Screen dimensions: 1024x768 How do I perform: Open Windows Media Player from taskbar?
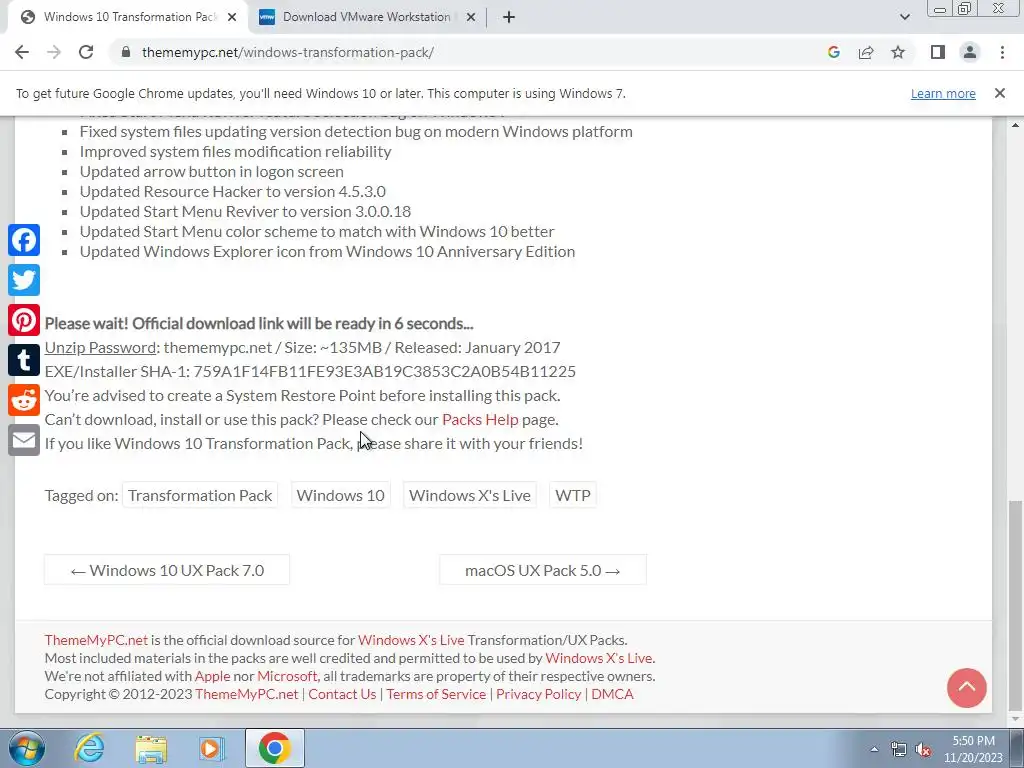pyautogui.click(x=212, y=748)
